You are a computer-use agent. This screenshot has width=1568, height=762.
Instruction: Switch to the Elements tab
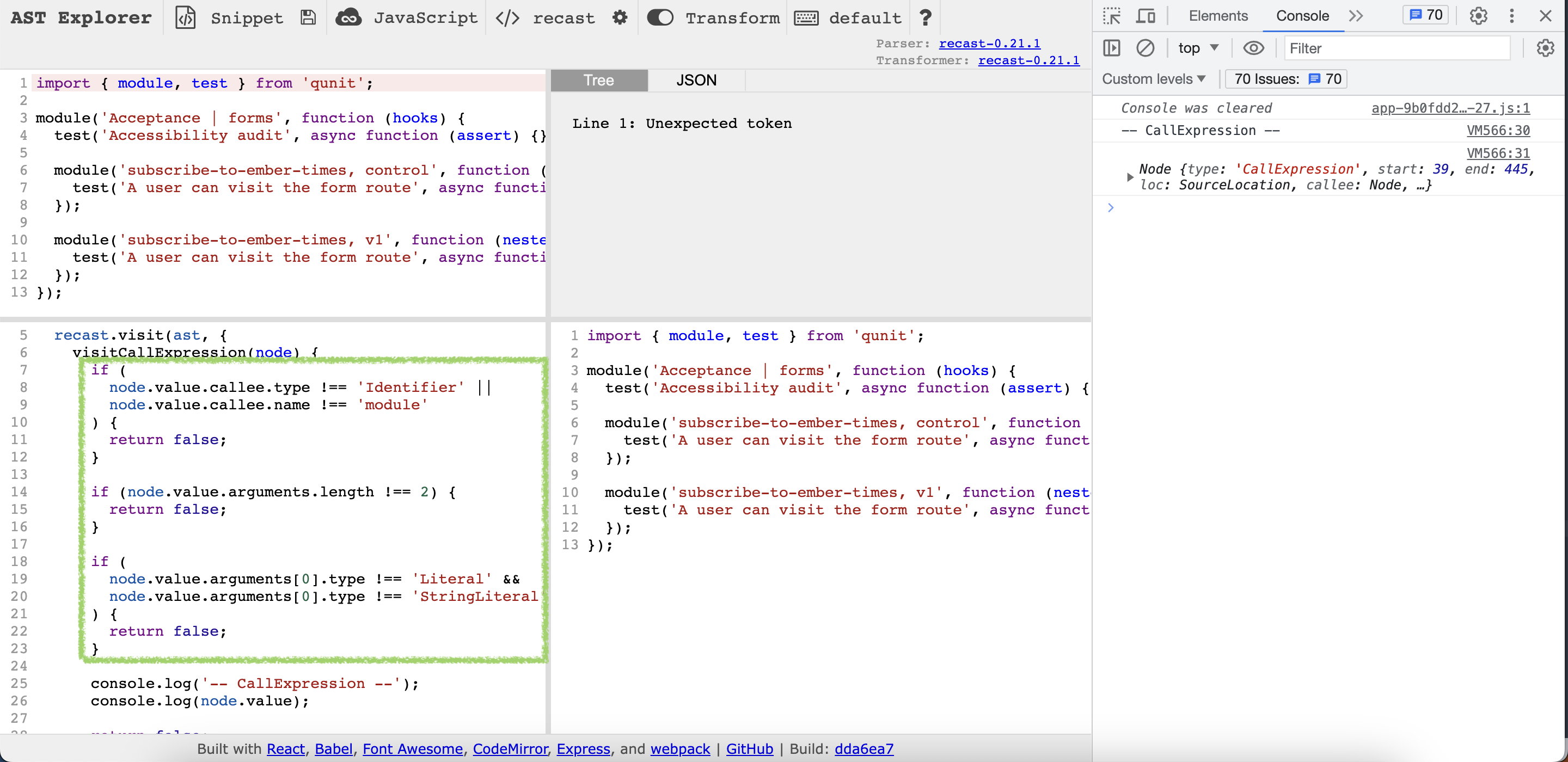(1217, 16)
